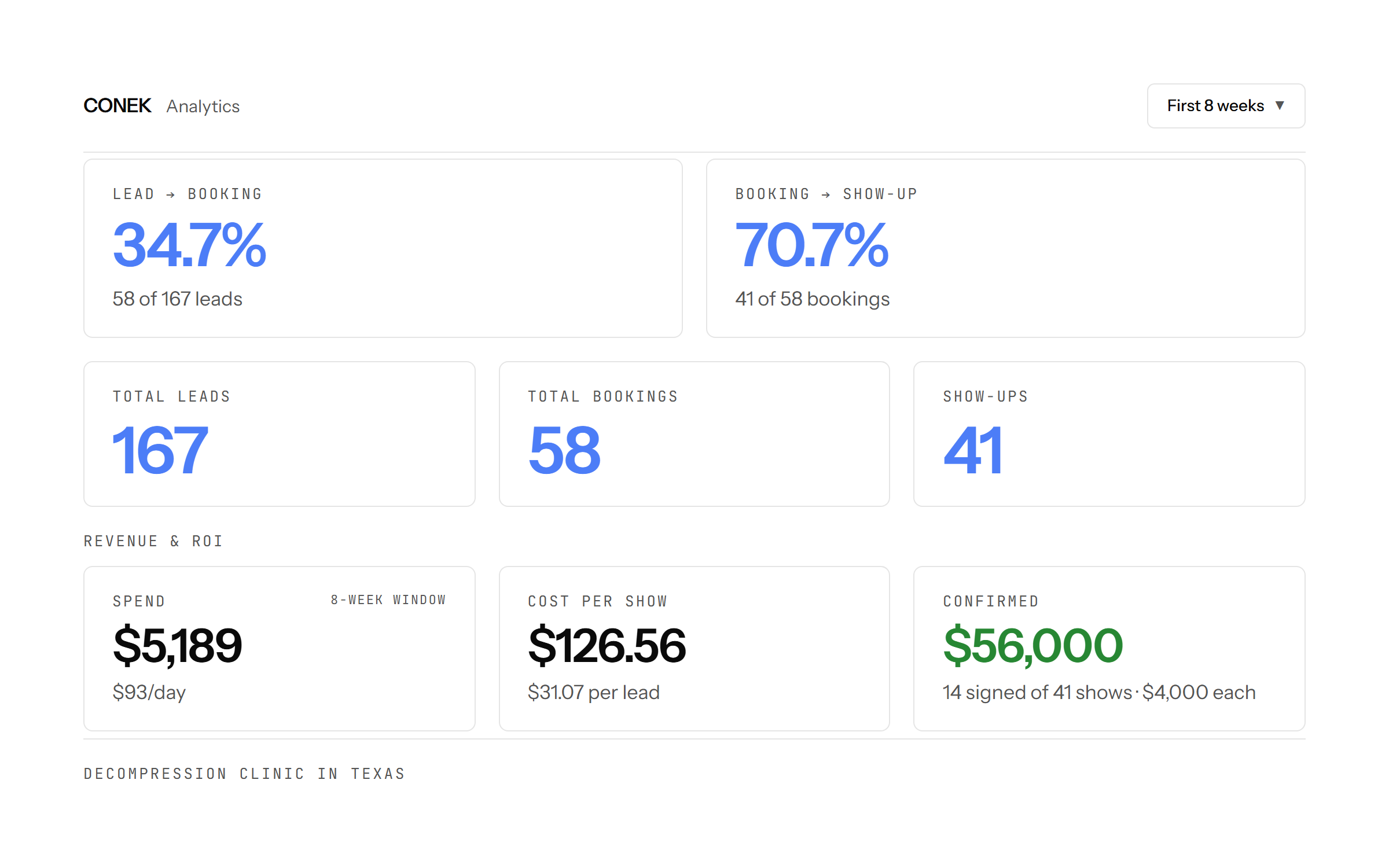This screenshot has width=1389, height=868.
Task: Click the LEAD → BOOKING card label
Action: pos(188,194)
